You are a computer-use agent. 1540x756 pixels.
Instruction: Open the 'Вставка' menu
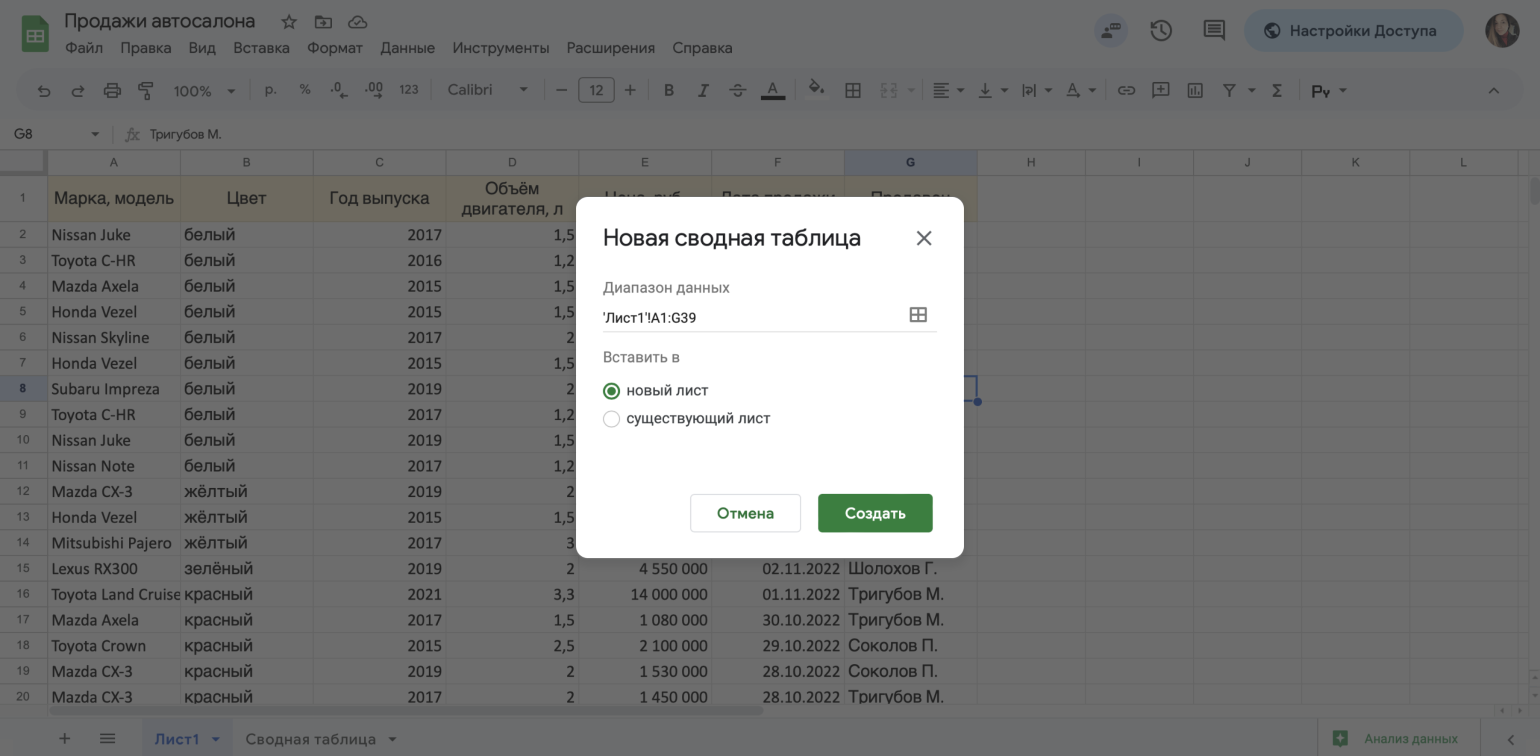pyautogui.click(x=261, y=48)
